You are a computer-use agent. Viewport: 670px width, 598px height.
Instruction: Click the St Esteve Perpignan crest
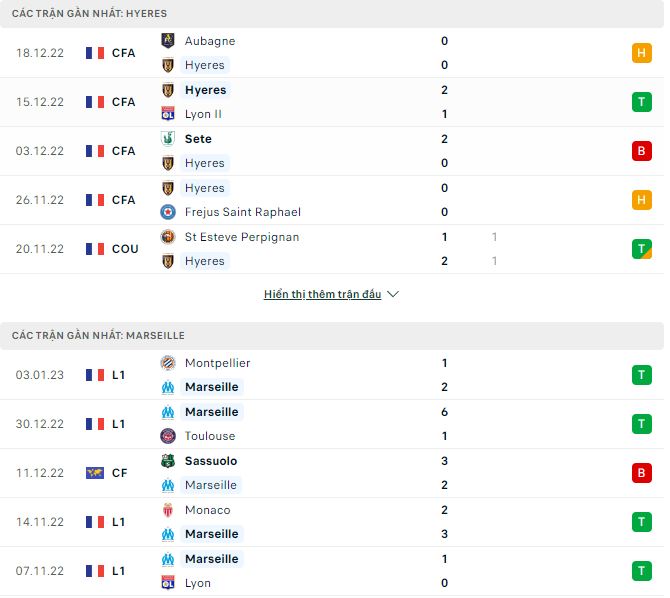(168, 237)
